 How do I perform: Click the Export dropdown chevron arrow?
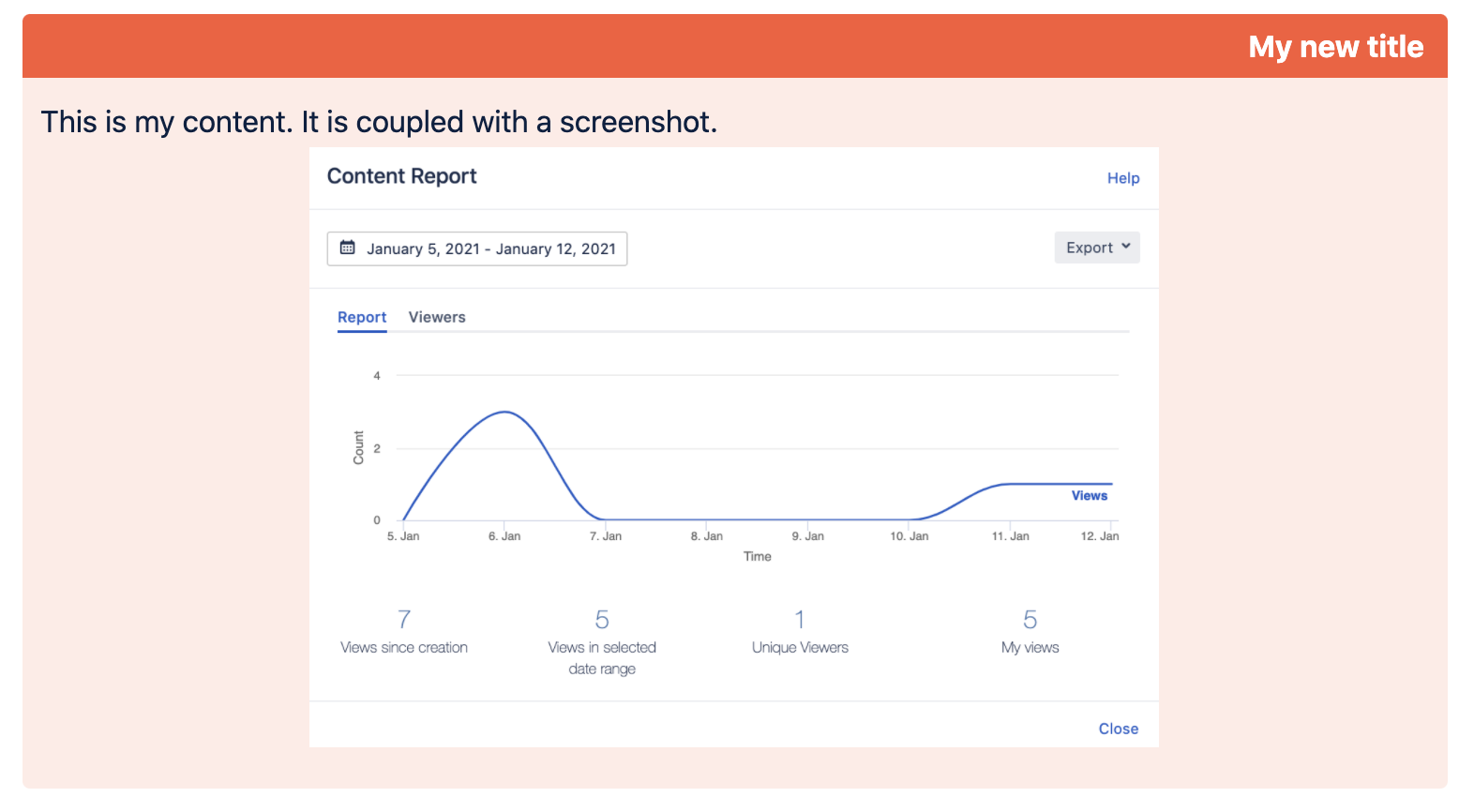coord(1126,247)
